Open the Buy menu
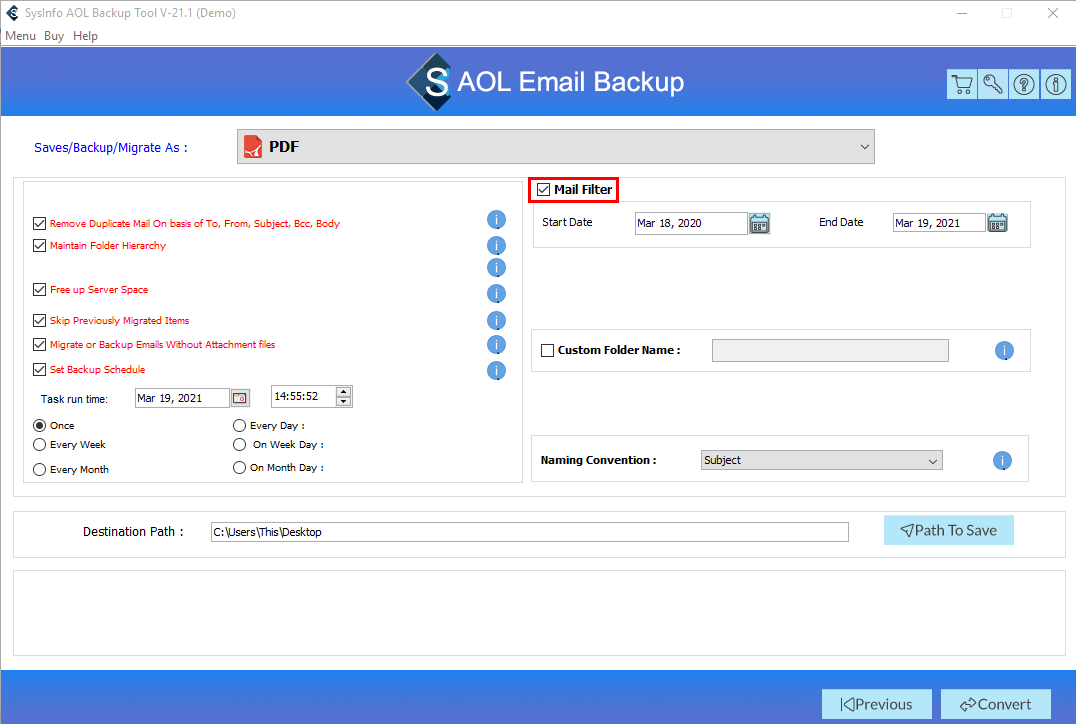1076x724 pixels. [54, 36]
